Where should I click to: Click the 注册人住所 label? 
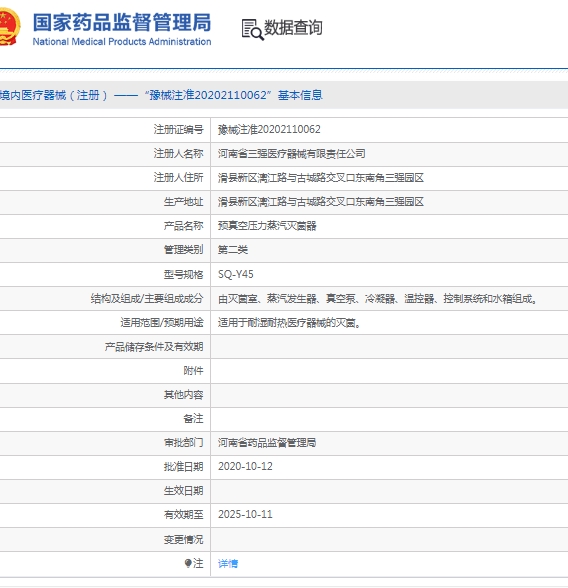178,178
